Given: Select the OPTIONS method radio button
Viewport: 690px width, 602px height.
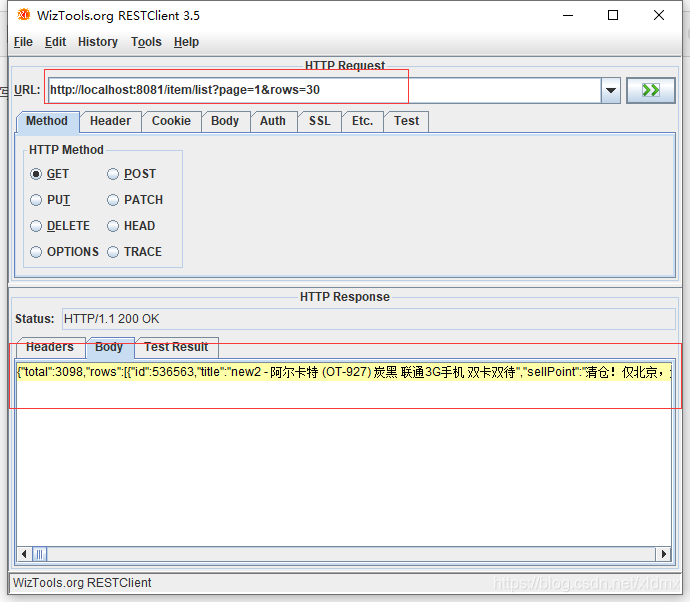Looking at the screenshot, I should [x=36, y=252].
